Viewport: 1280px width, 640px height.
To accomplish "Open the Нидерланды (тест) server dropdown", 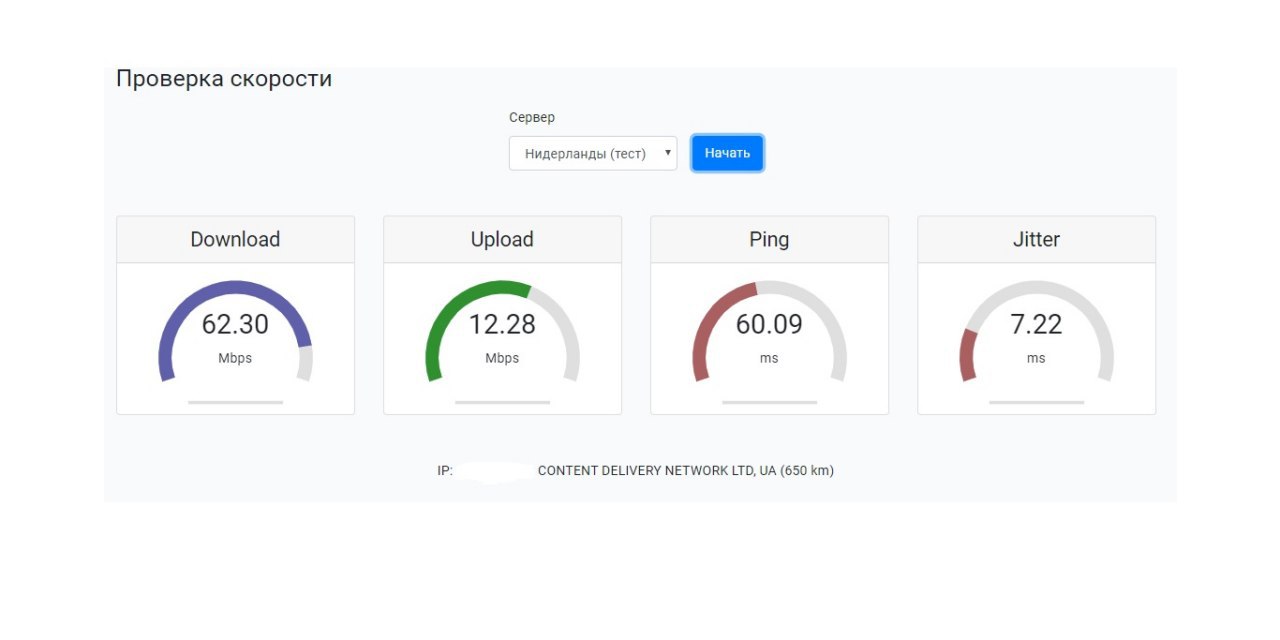I will 593,154.
